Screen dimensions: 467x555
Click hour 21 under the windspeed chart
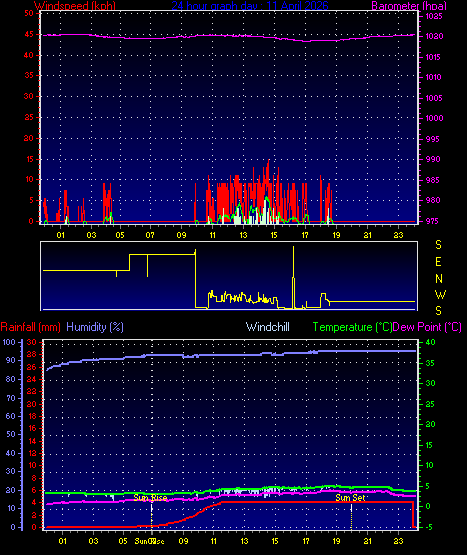click(x=368, y=235)
